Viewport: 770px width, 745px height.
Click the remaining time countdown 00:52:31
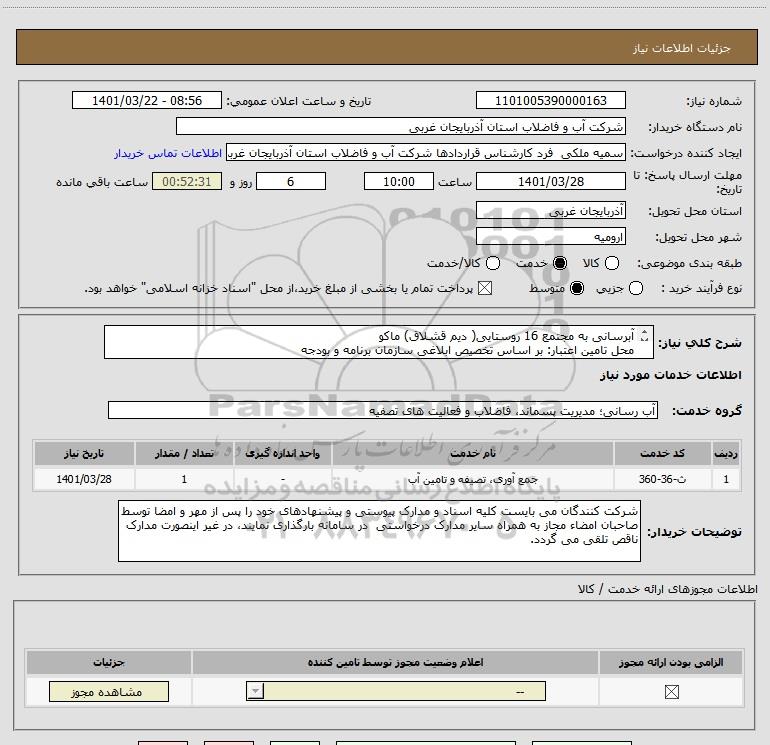point(187,182)
